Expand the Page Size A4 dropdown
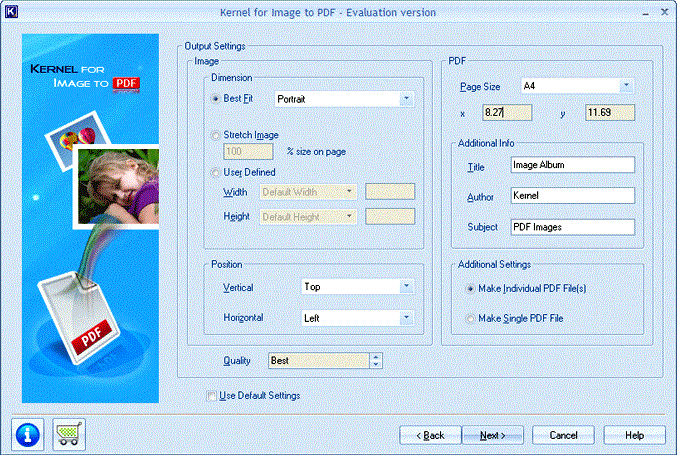The image size is (677, 455). [x=577, y=86]
